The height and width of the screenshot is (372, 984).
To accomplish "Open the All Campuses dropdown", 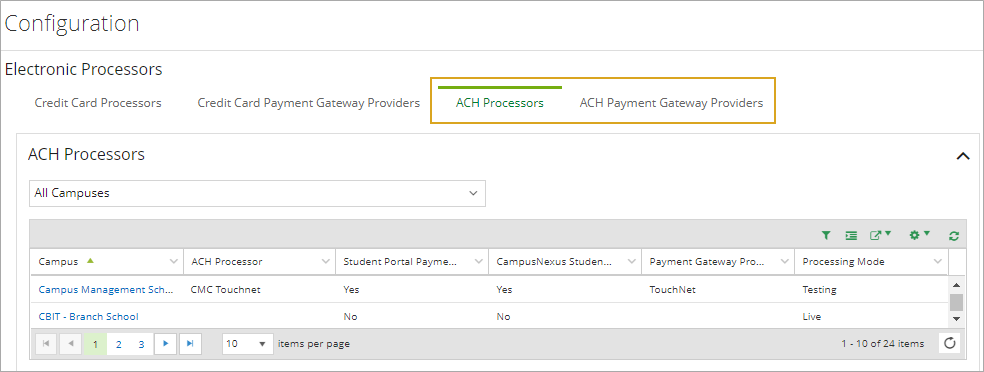I will [x=257, y=193].
